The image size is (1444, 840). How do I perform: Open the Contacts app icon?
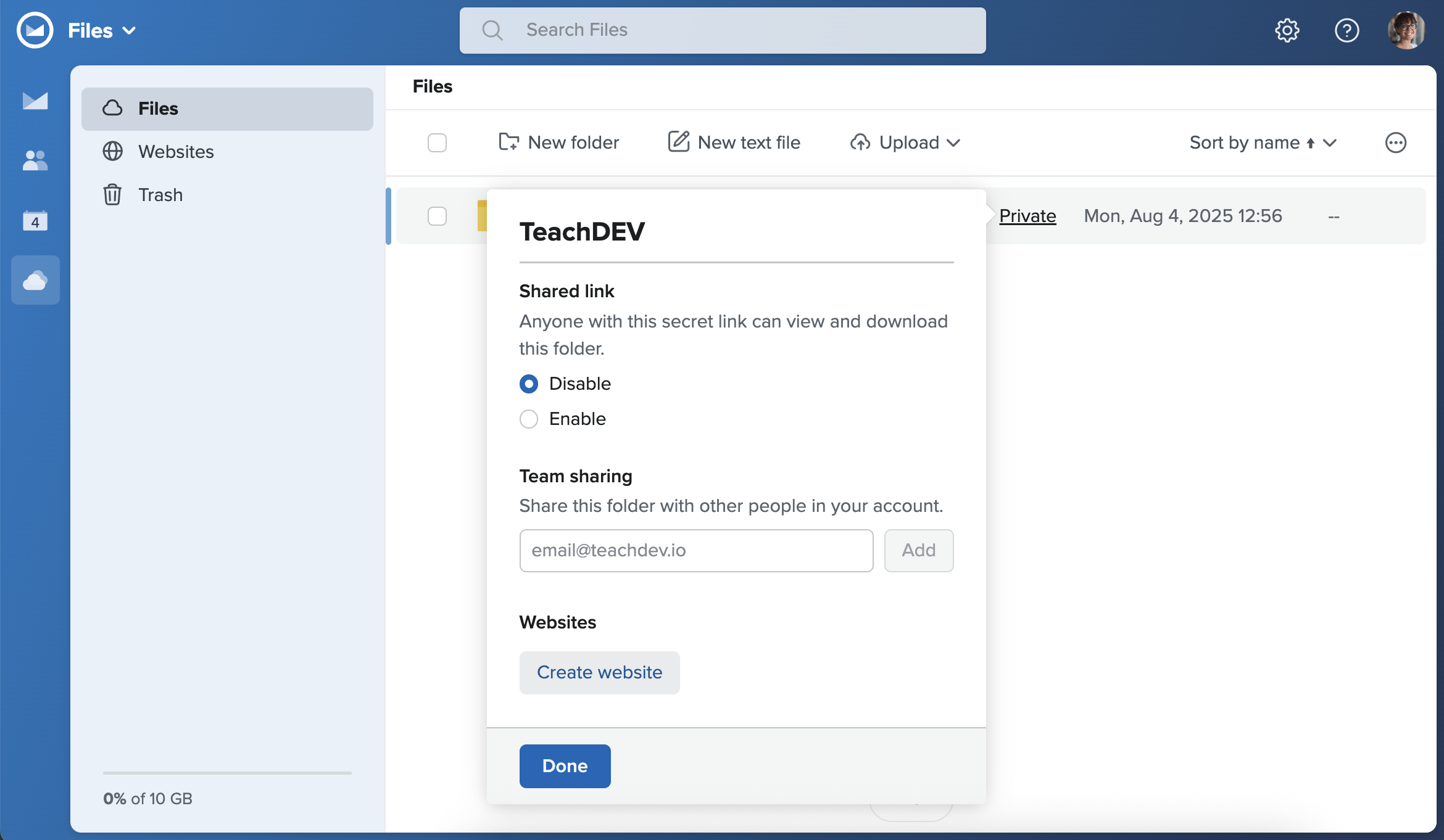tap(35, 160)
